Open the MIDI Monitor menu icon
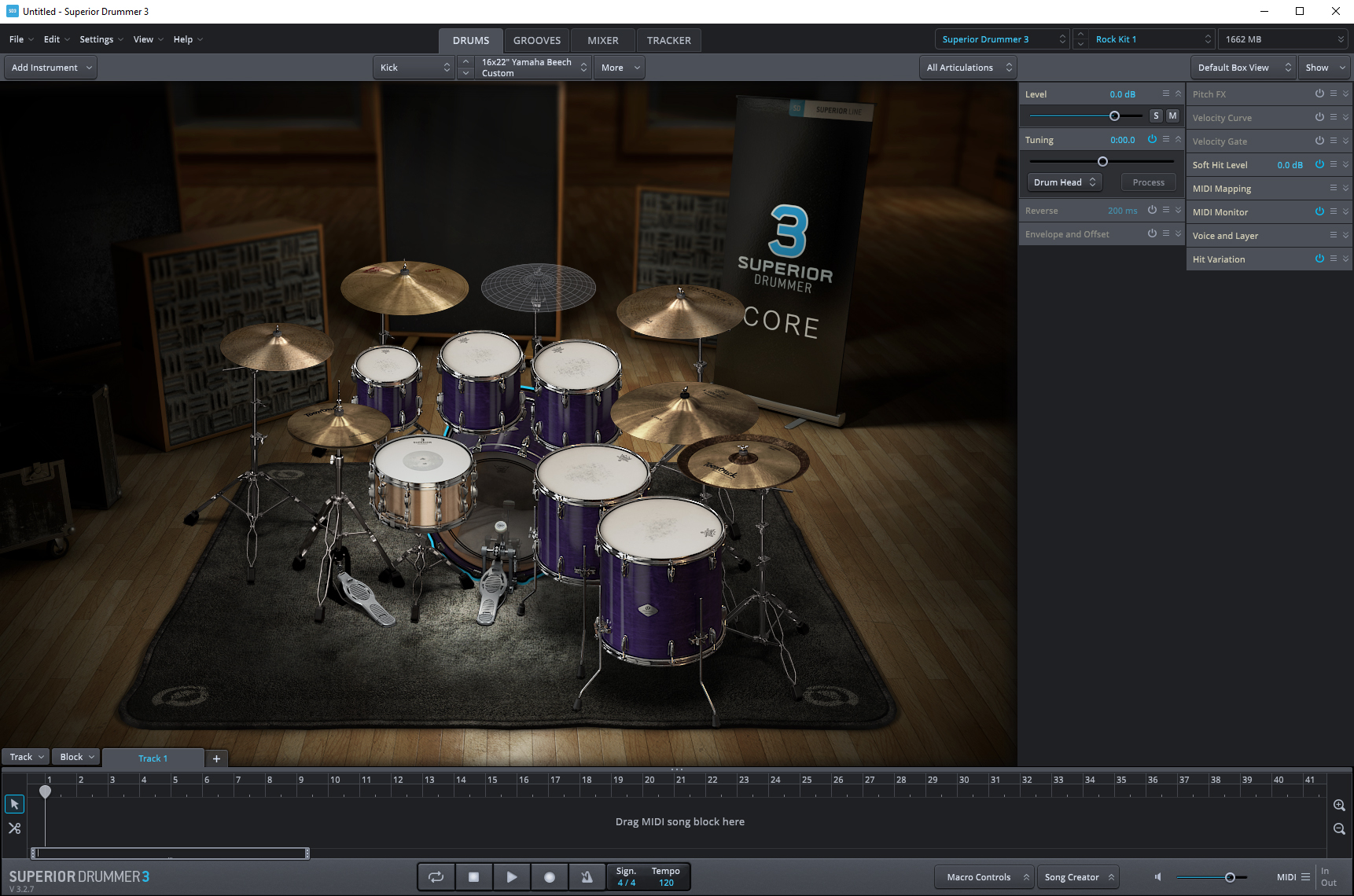This screenshot has height=896, width=1354. point(1334,211)
